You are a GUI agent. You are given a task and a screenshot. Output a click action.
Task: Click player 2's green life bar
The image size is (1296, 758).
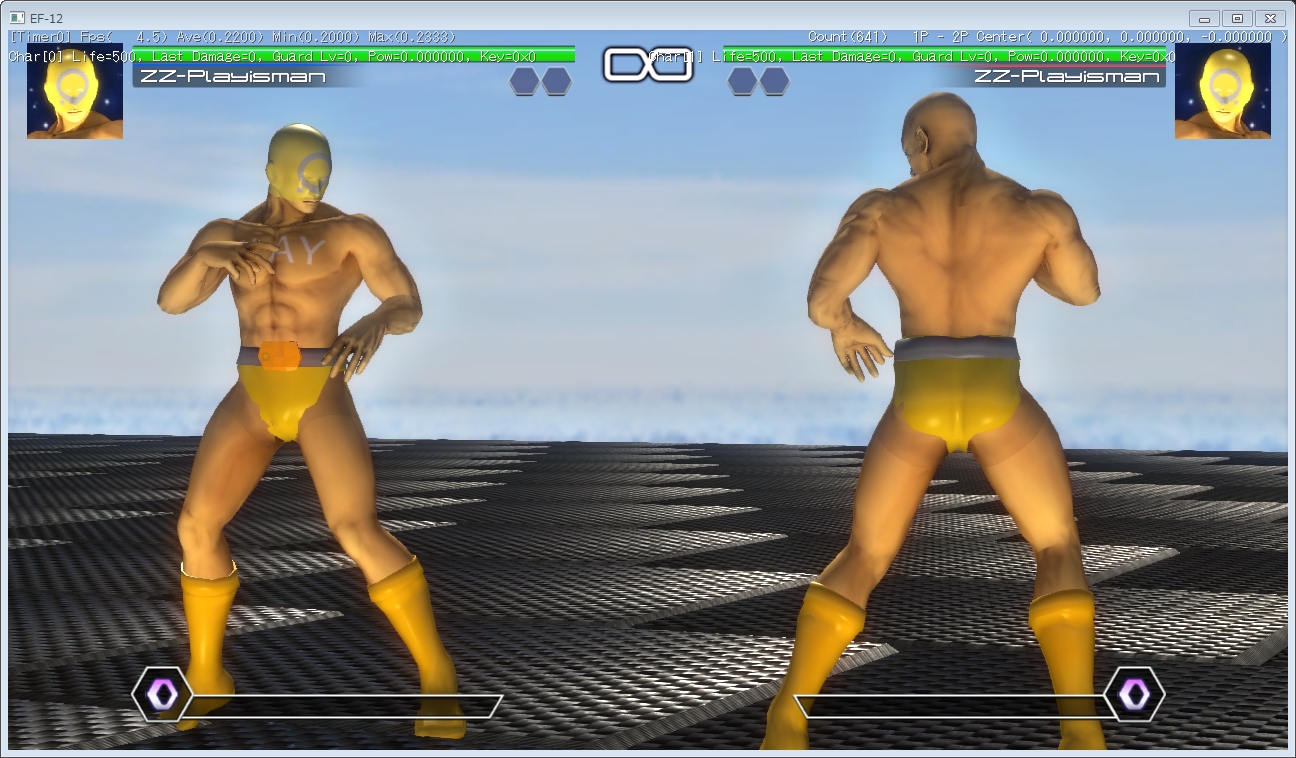[944, 55]
